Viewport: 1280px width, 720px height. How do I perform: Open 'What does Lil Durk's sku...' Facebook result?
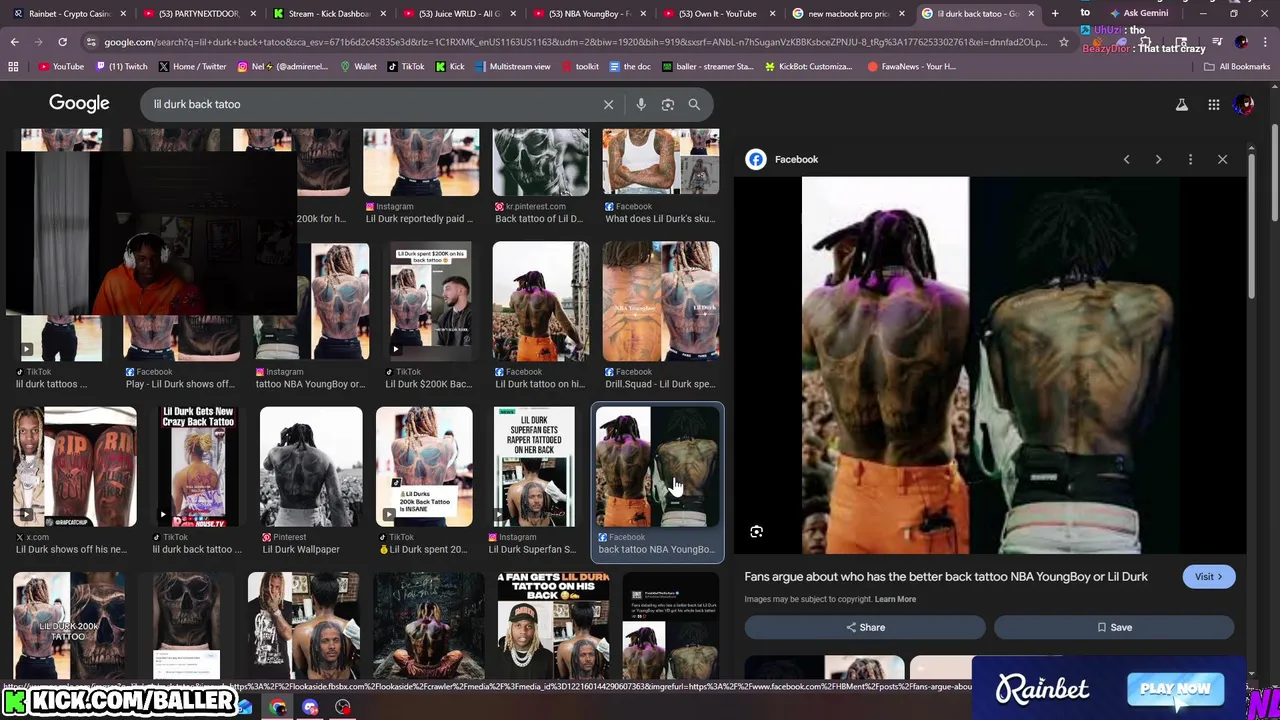(x=661, y=177)
